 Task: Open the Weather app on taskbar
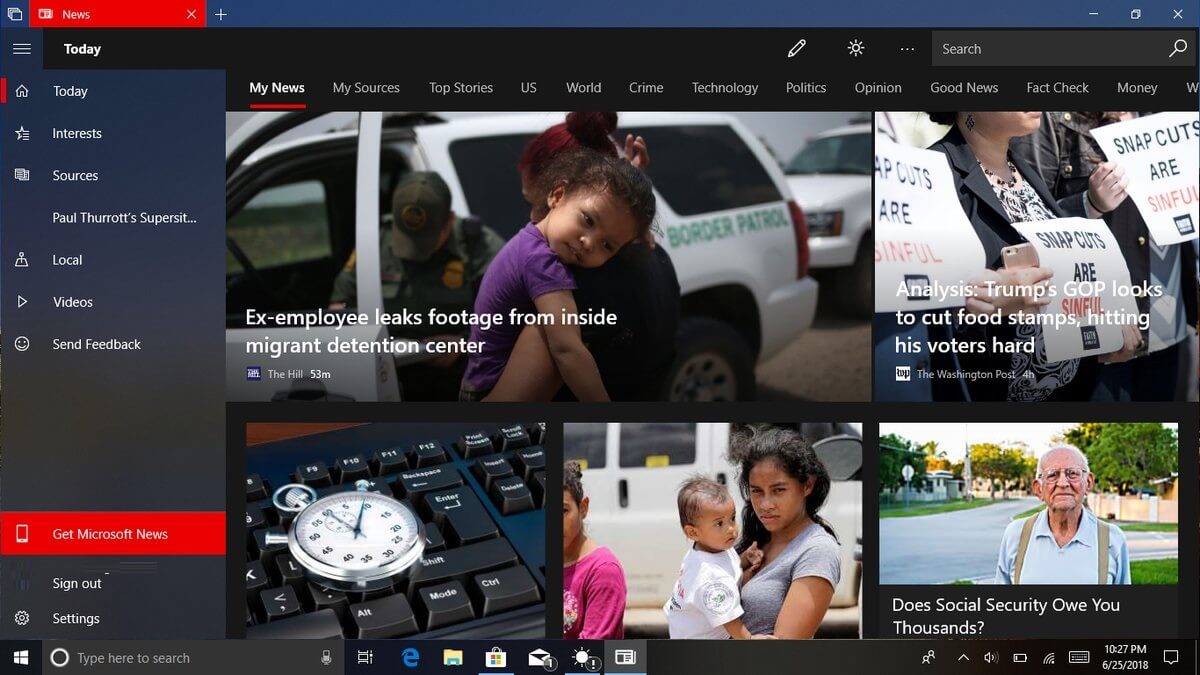click(583, 658)
